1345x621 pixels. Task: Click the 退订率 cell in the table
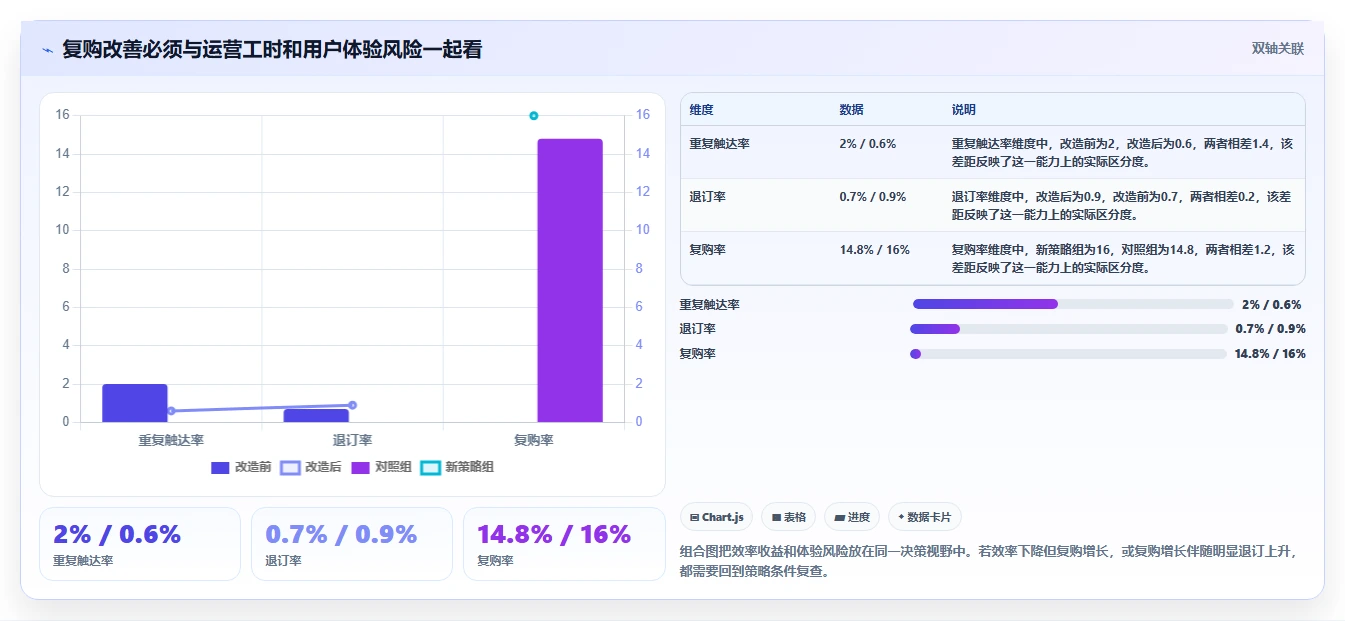coord(708,196)
